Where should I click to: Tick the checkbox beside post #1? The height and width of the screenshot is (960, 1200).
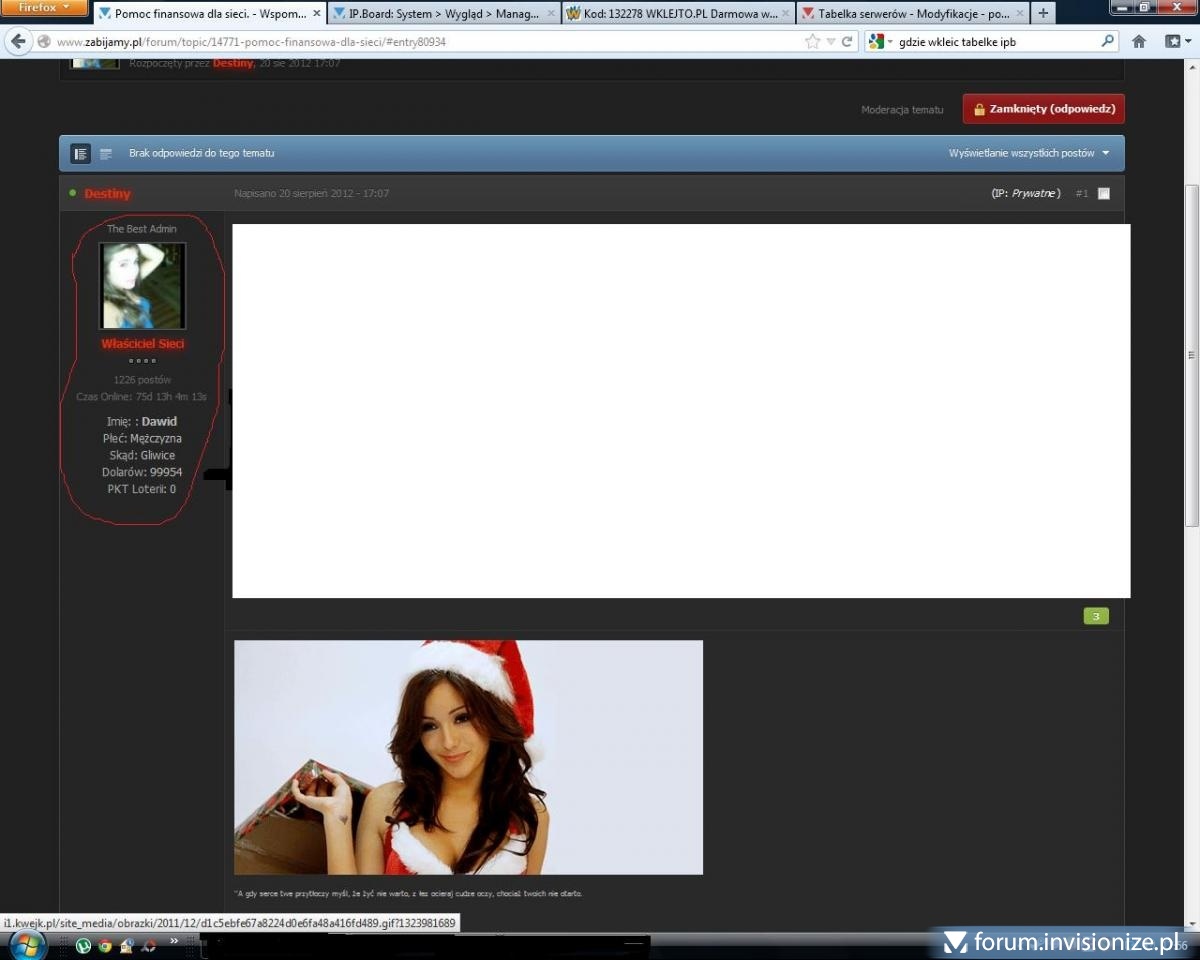click(1104, 194)
